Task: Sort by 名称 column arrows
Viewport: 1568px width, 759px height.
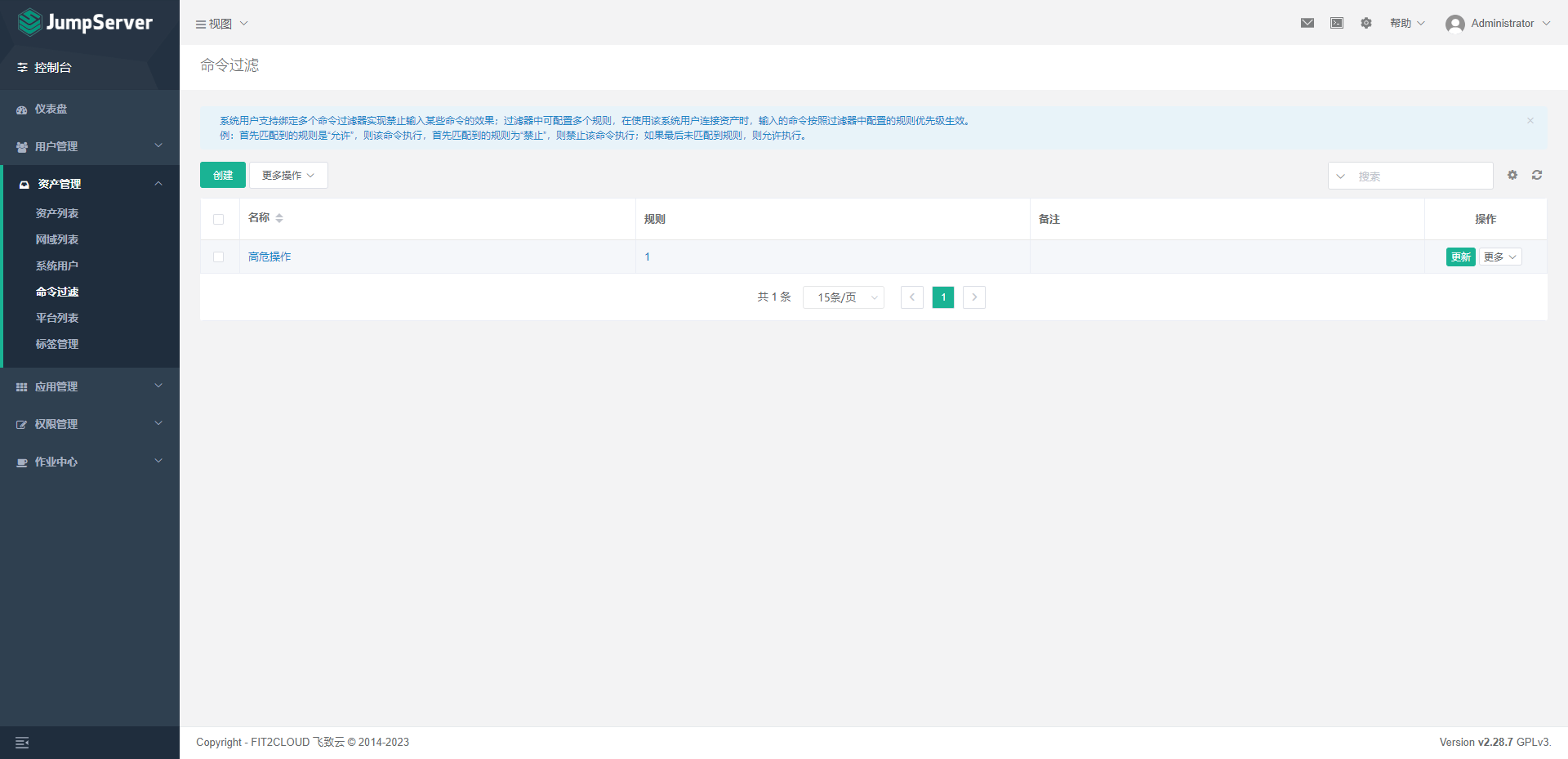Action: point(279,218)
